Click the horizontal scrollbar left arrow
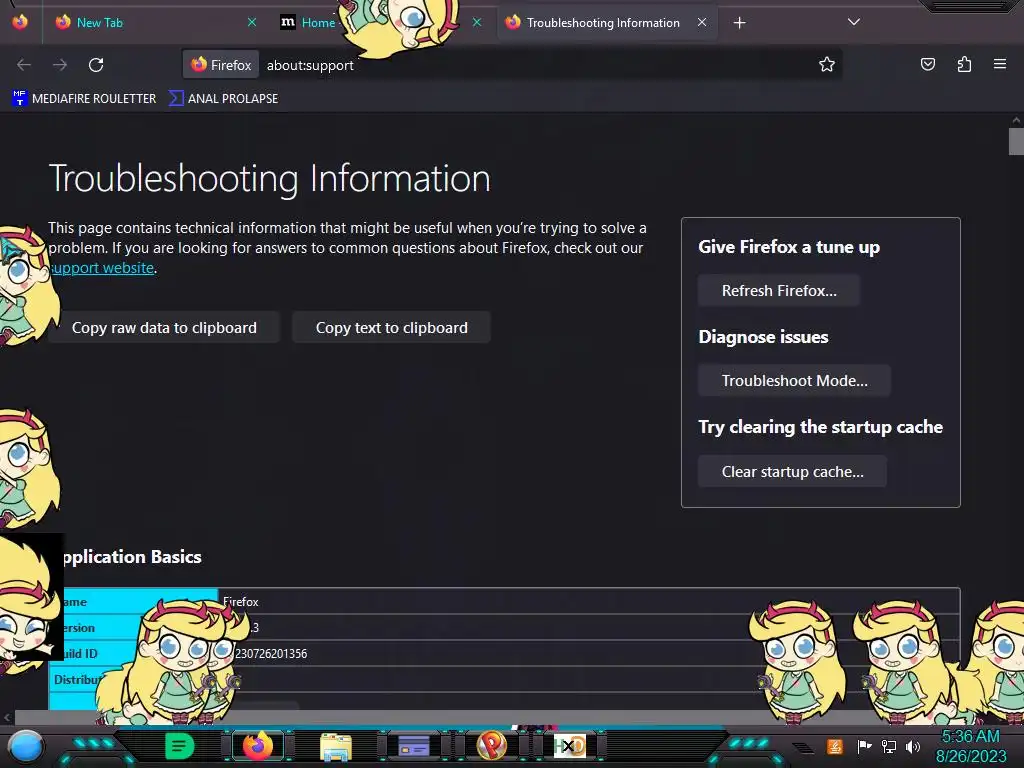This screenshot has width=1024, height=768. pyautogui.click(x=7, y=717)
